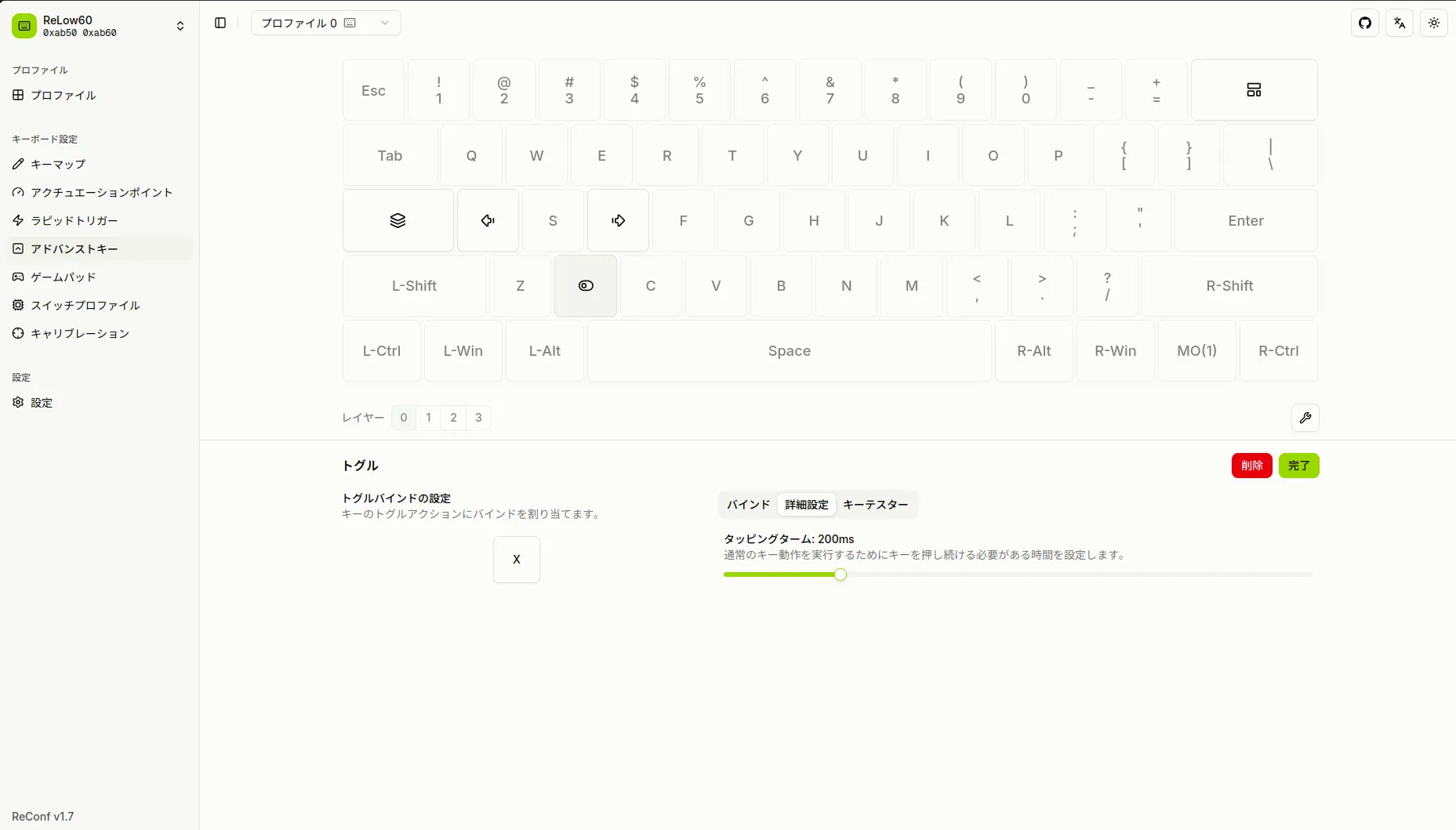Select the toggle key between Z and C

(586, 285)
